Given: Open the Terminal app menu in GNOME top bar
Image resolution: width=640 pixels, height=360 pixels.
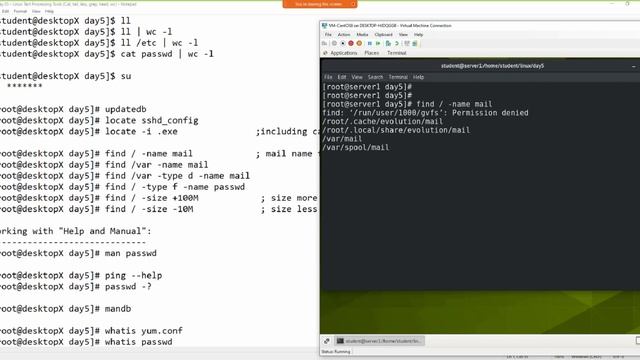Looking at the screenshot, I should pyautogui.click(x=397, y=53).
